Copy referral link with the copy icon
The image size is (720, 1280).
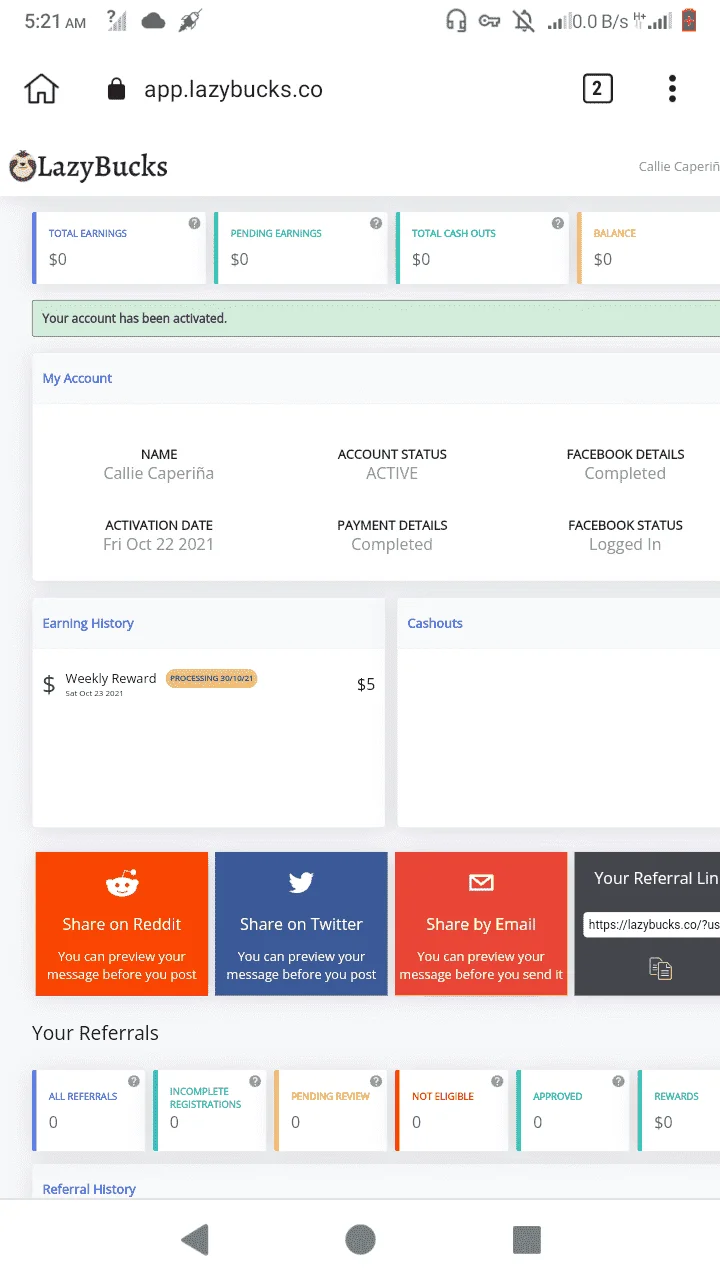pos(660,967)
